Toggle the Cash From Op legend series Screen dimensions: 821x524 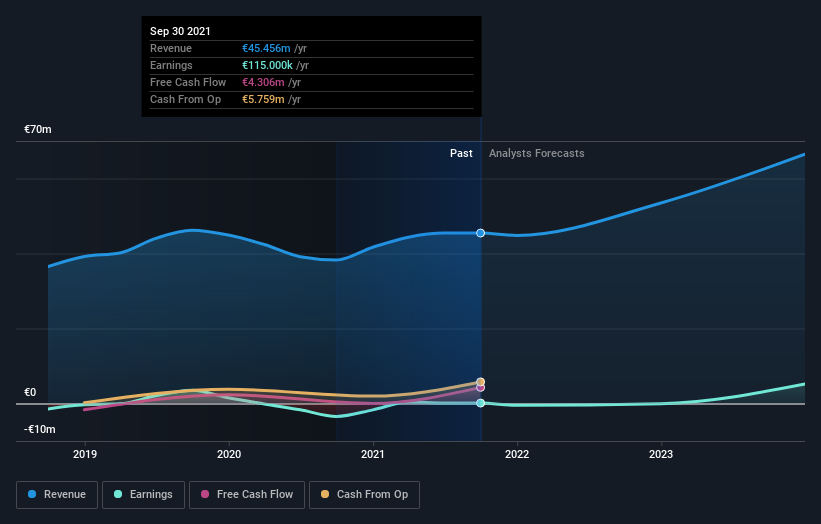(364, 495)
